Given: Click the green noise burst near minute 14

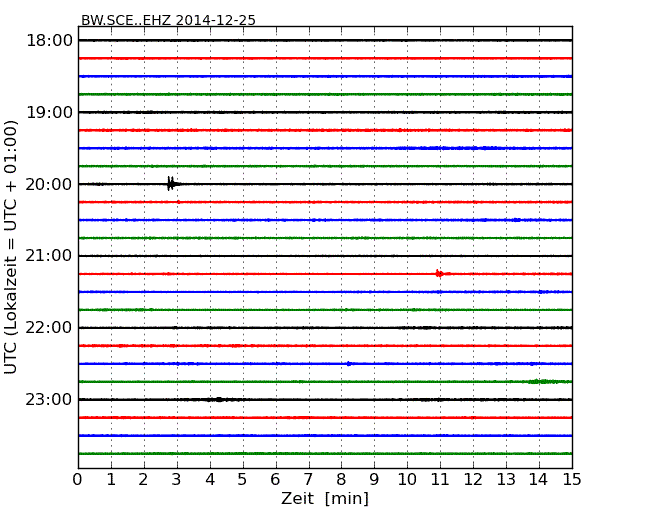Looking at the screenshot, I should 541,381.
